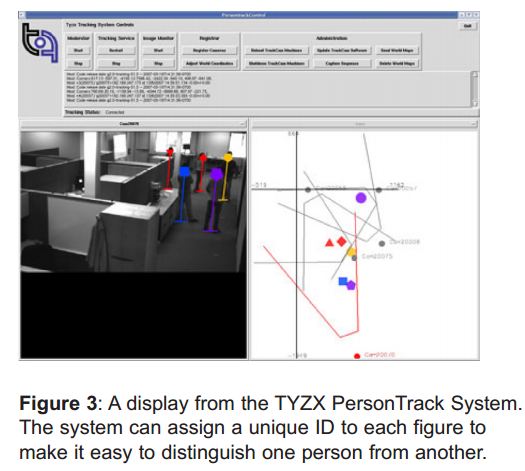Click the Tyzx Tracking System Controls heading
The height and width of the screenshot is (471, 525).
click(100, 25)
